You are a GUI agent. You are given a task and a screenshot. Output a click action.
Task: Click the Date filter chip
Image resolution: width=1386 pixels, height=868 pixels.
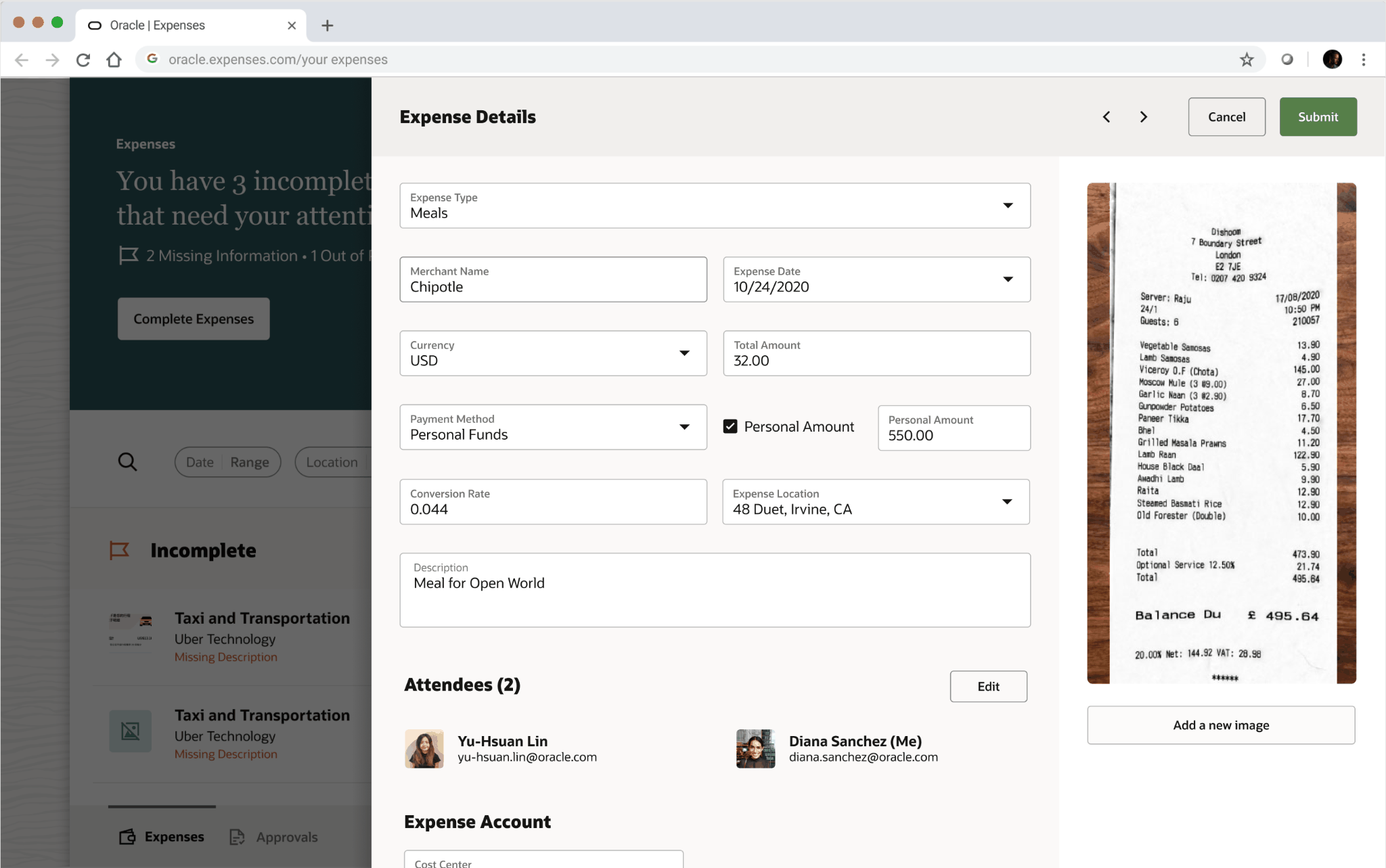pyautogui.click(x=200, y=462)
